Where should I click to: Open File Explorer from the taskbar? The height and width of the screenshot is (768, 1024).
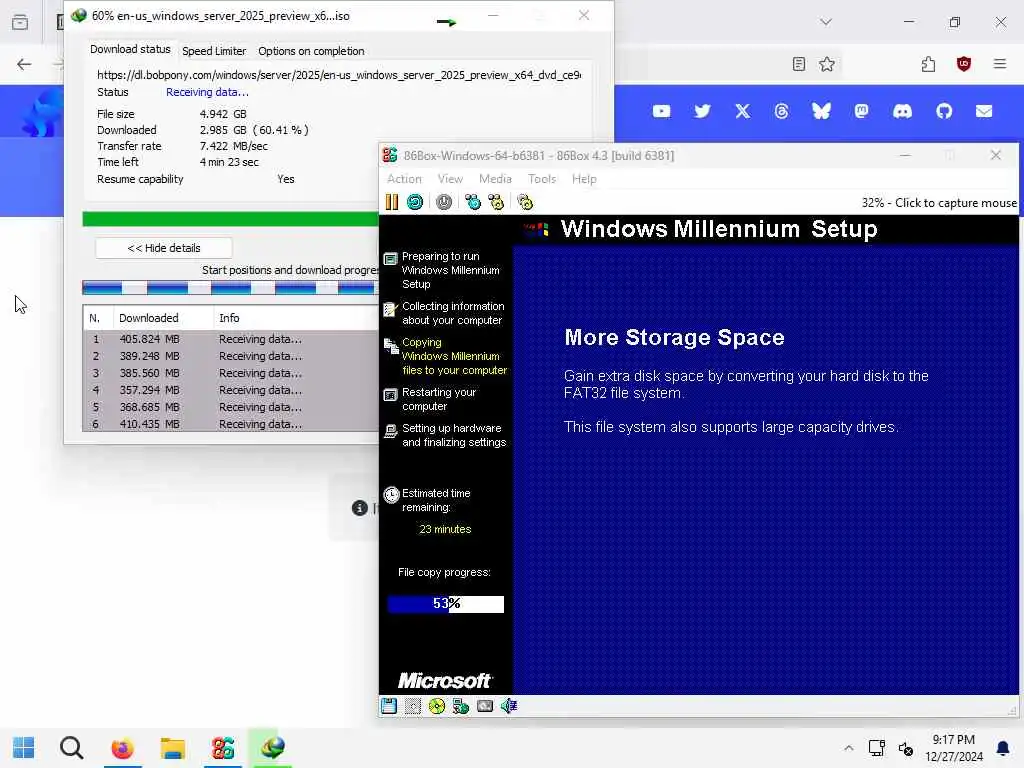click(172, 748)
